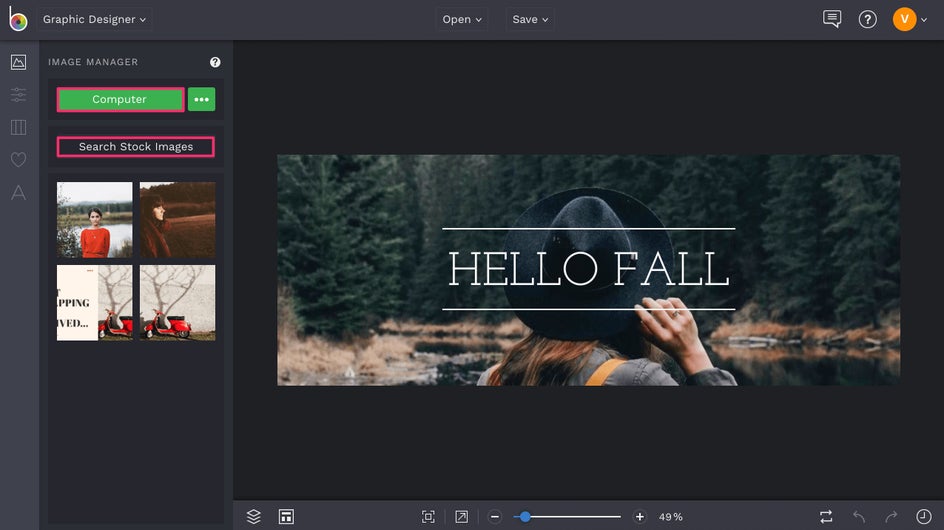
Task: Open the Customize sliders sidebar icon
Action: click(x=18, y=95)
